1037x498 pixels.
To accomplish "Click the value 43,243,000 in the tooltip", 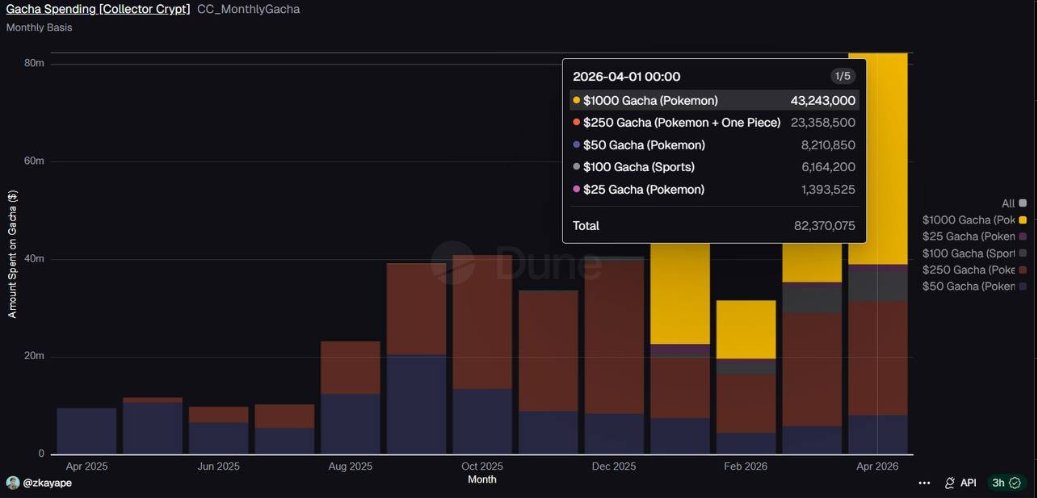I will click(x=823, y=101).
